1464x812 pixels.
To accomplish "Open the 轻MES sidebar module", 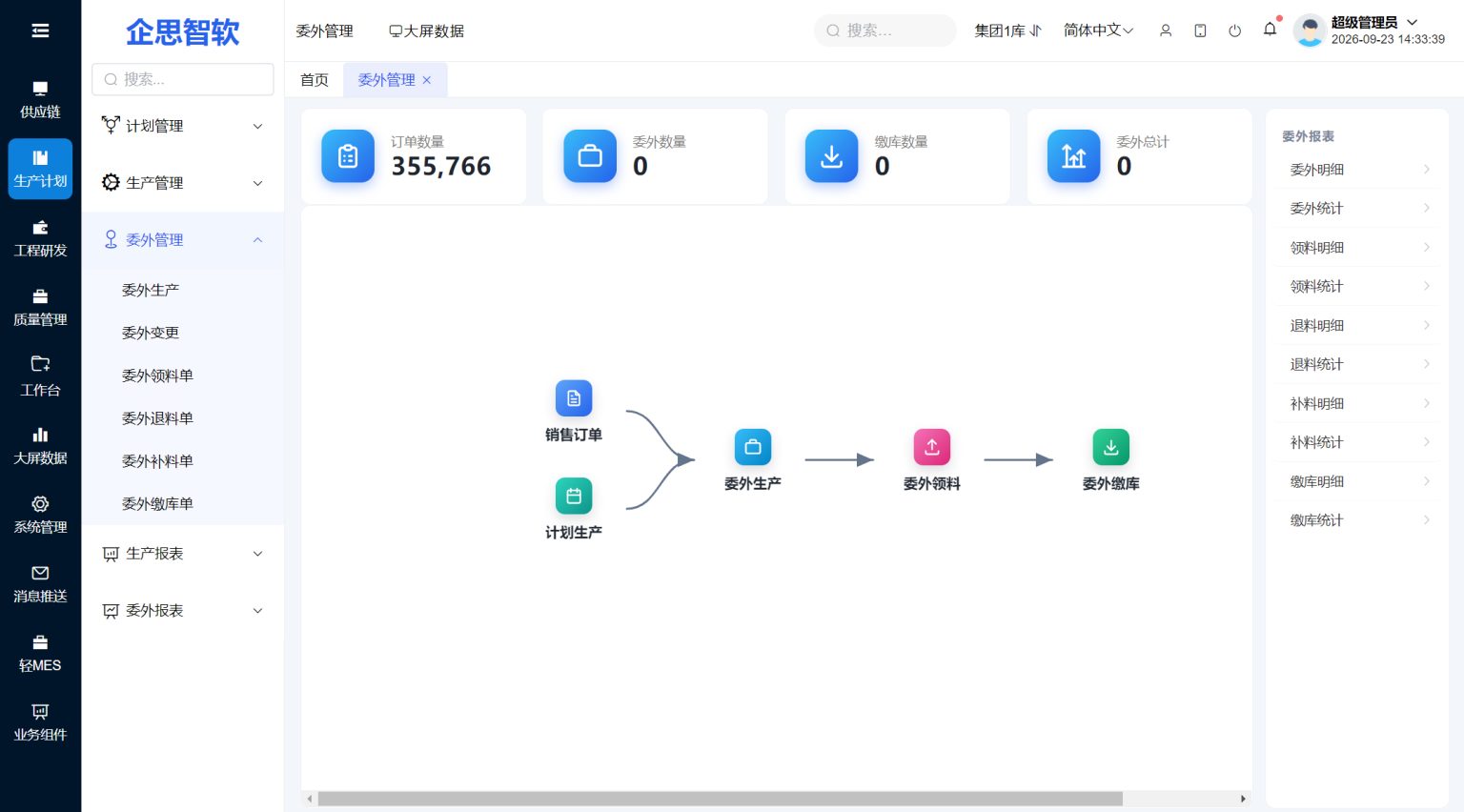I will [x=40, y=654].
